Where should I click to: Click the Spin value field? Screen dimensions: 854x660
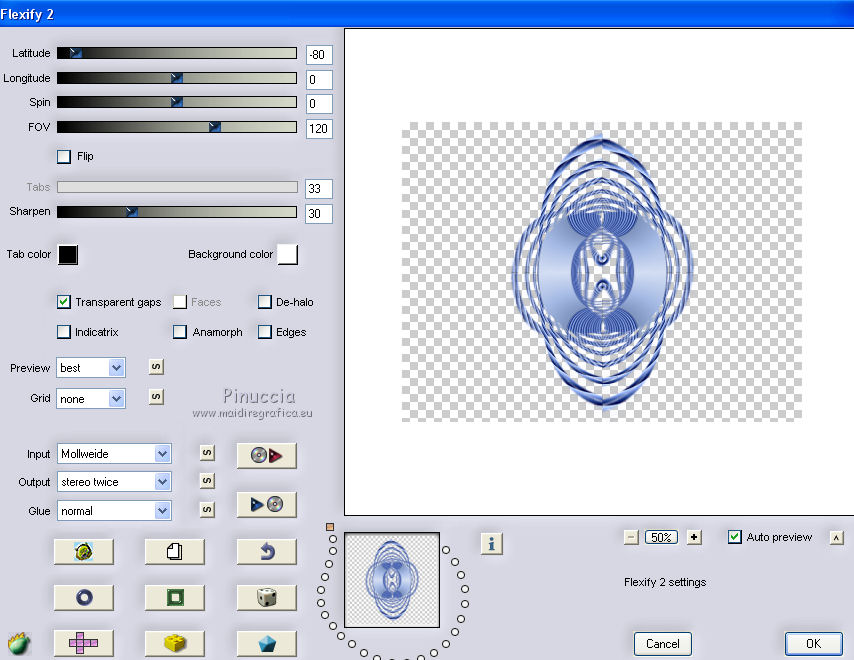click(x=319, y=103)
